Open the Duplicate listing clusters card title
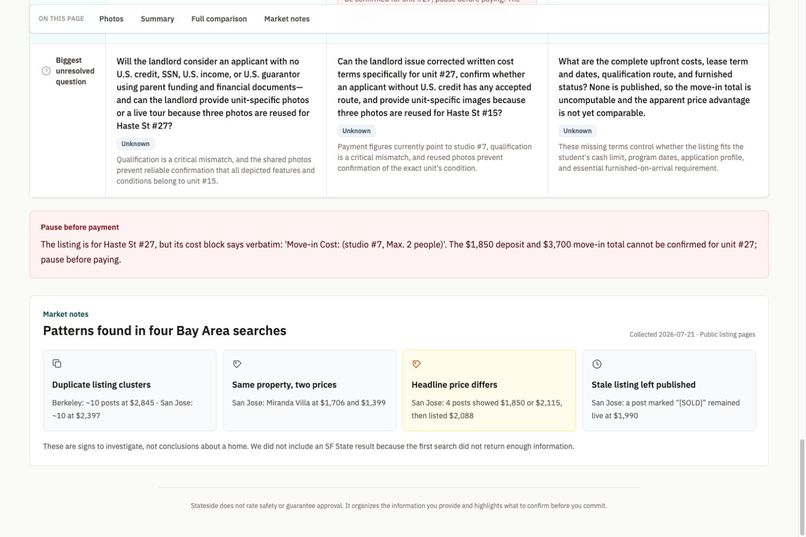This screenshot has width=806, height=537. coord(101,384)
